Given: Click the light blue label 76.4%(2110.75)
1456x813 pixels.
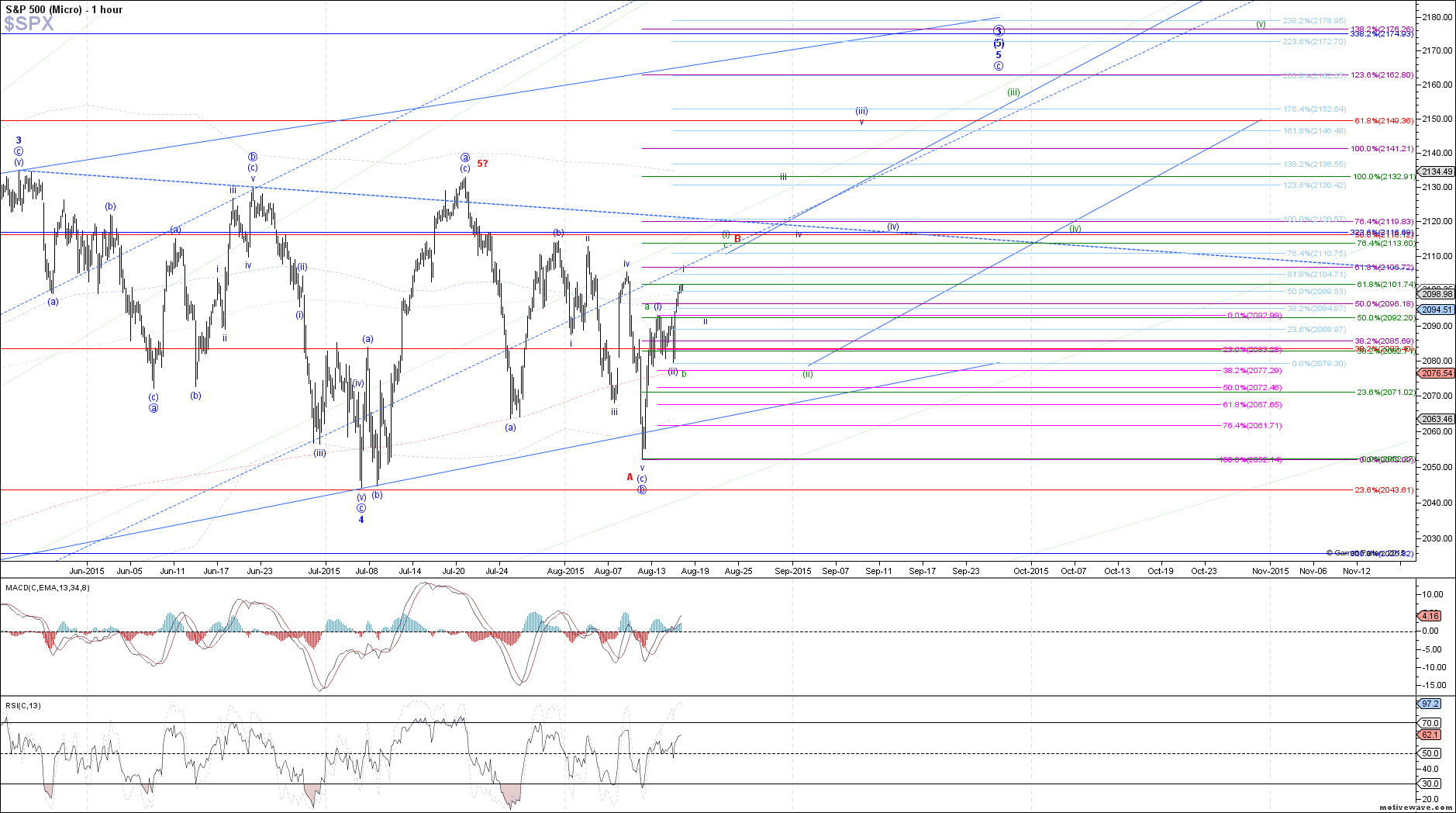Looking at the screenshot, I should pyautogui.click(x=1316, y=254).
